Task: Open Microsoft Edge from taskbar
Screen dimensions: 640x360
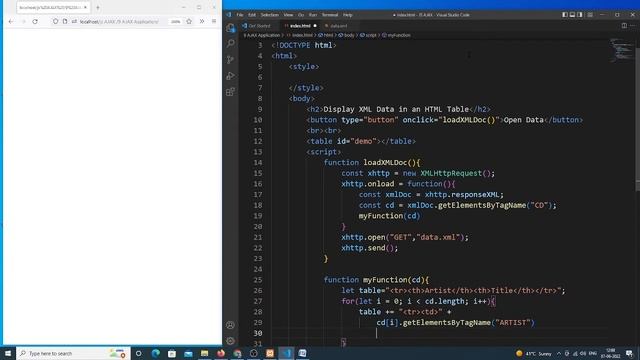Action: [156, 353]
